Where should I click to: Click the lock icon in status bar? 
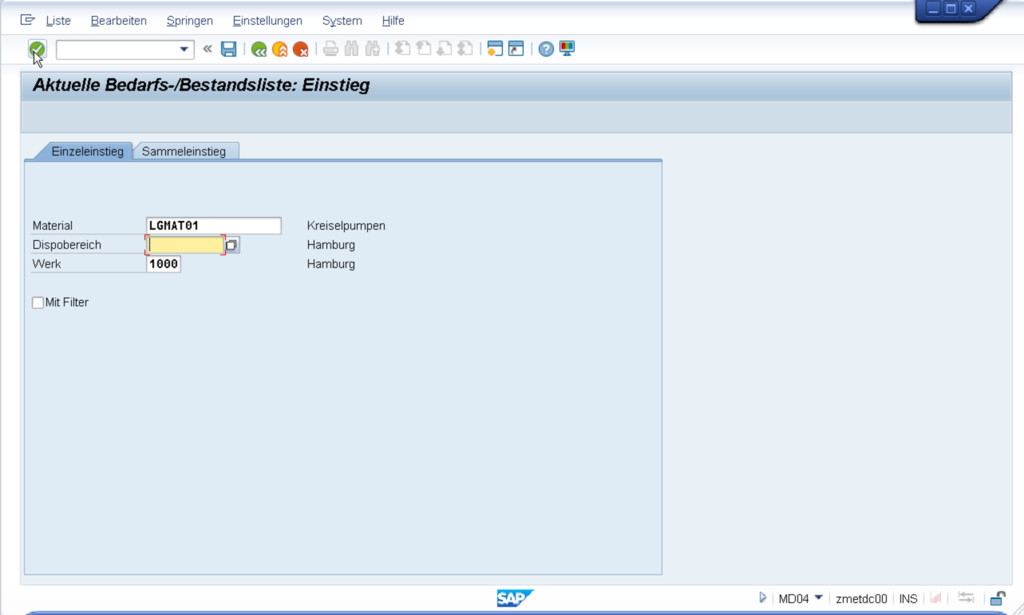tap(997, 598)
